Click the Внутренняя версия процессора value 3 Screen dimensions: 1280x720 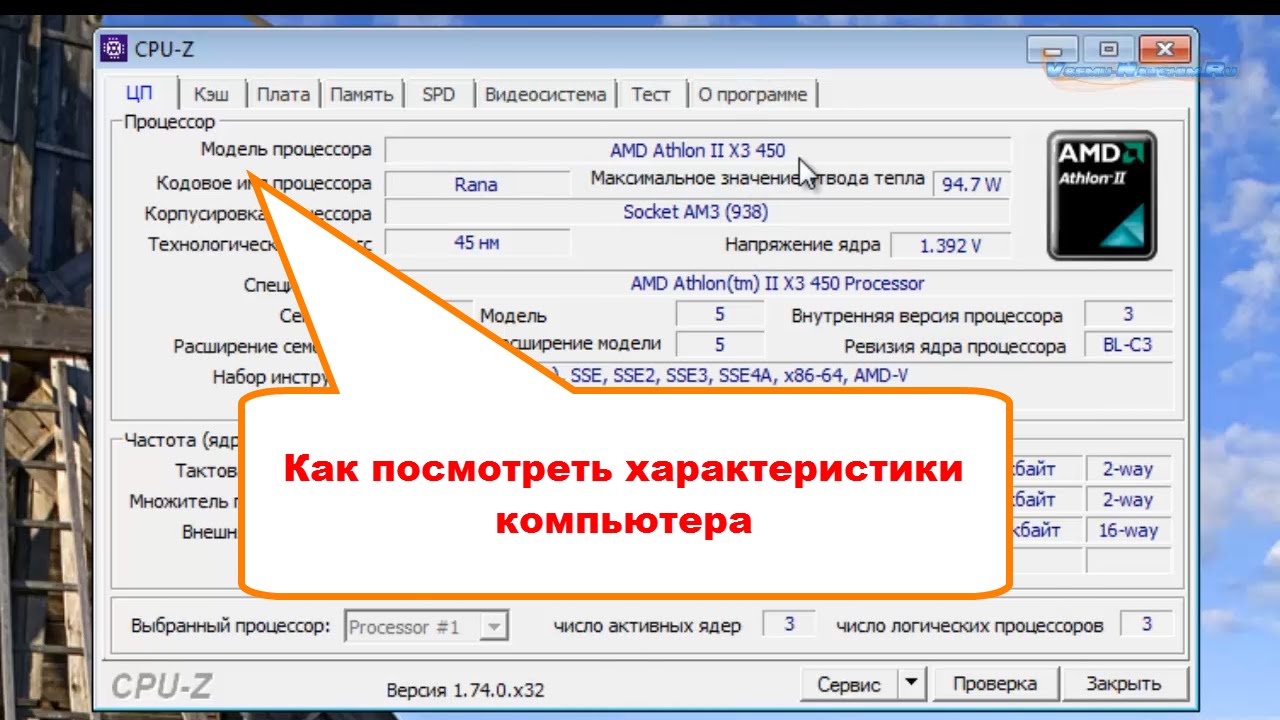[x=1128, y=315]
